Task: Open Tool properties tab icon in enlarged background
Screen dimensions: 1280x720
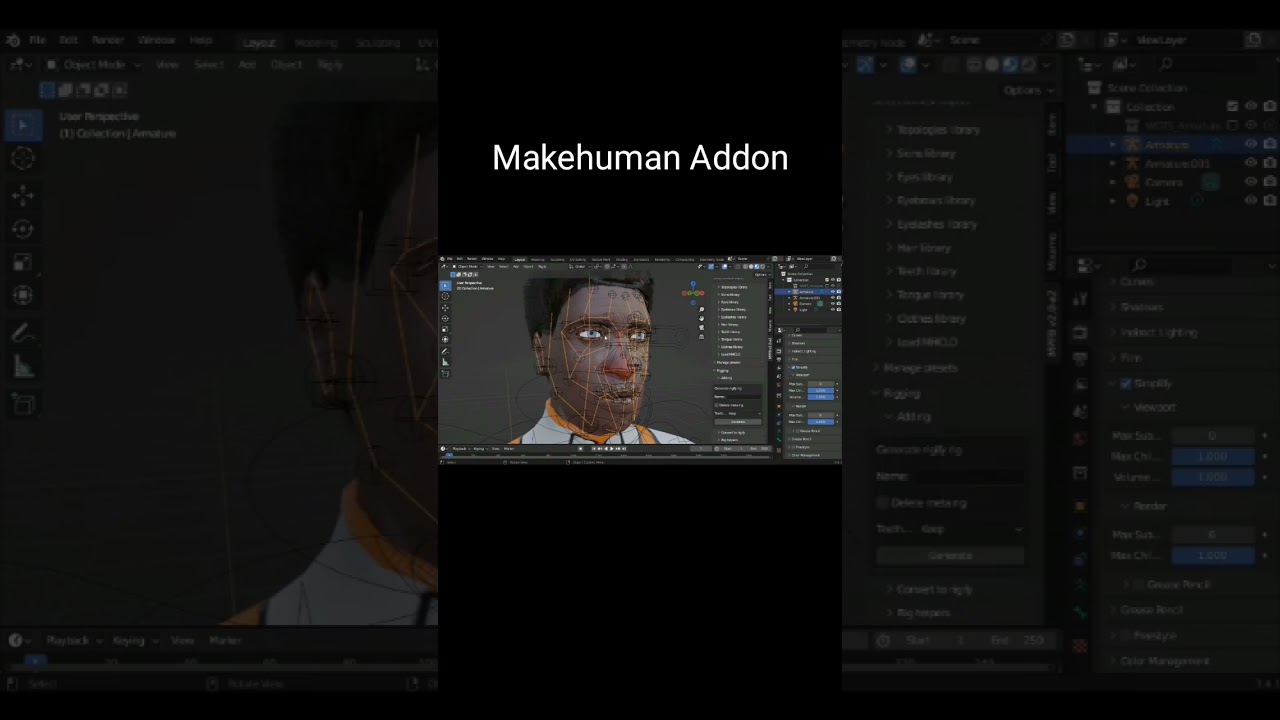Action: pyautogui.click(x=1080, y=299)
